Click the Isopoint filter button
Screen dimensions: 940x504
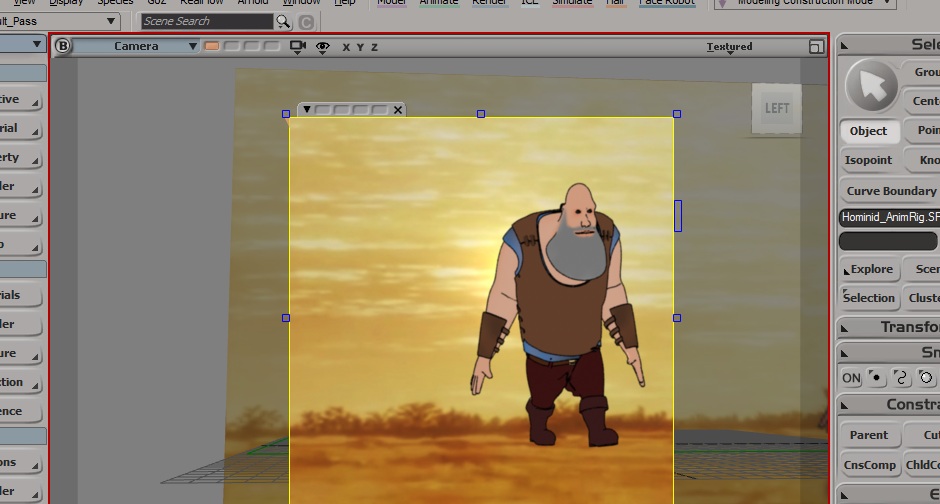(x=869, y=160)
